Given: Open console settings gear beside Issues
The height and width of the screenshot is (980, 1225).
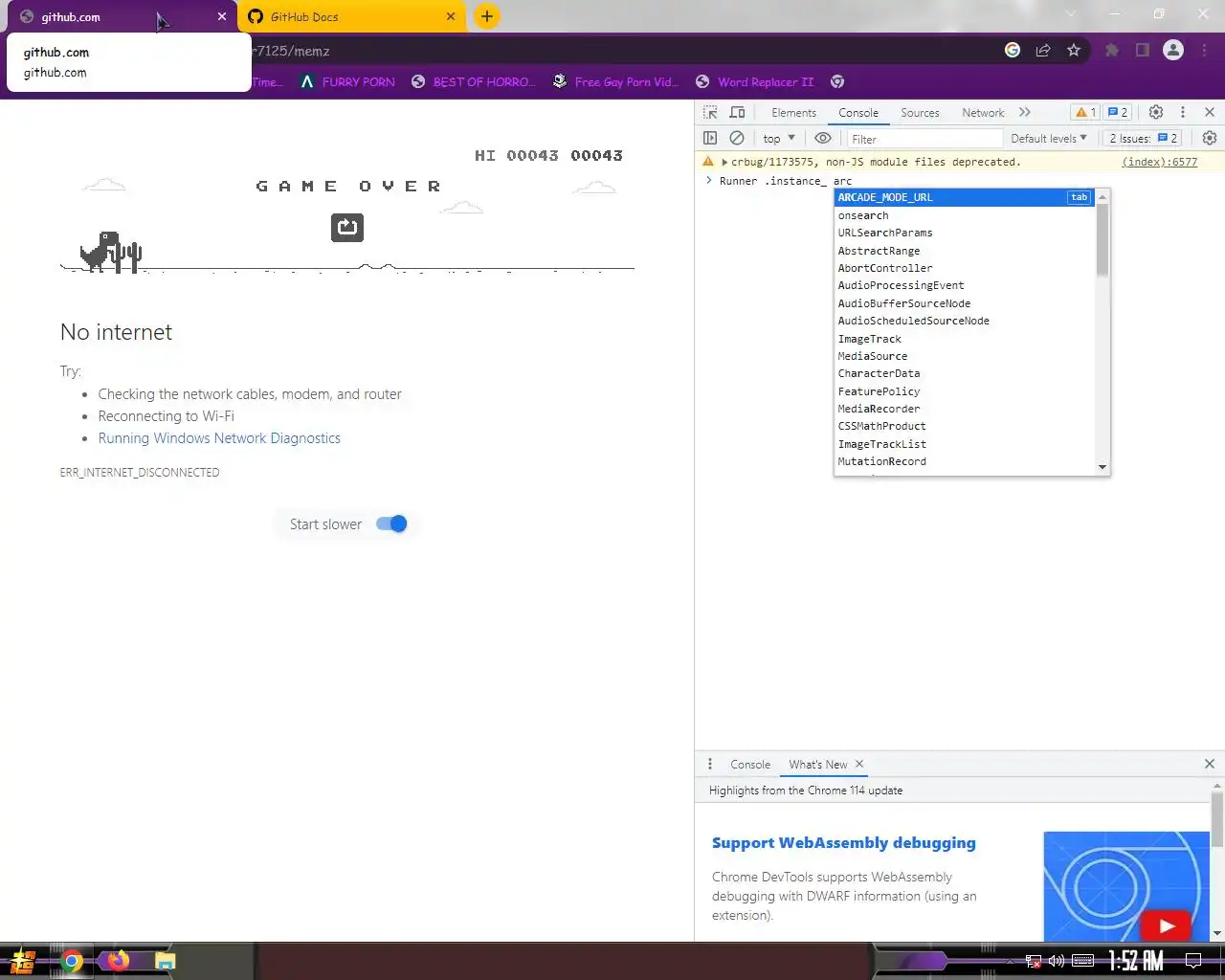Looking at the screenshot, I should pos(1210,138).
